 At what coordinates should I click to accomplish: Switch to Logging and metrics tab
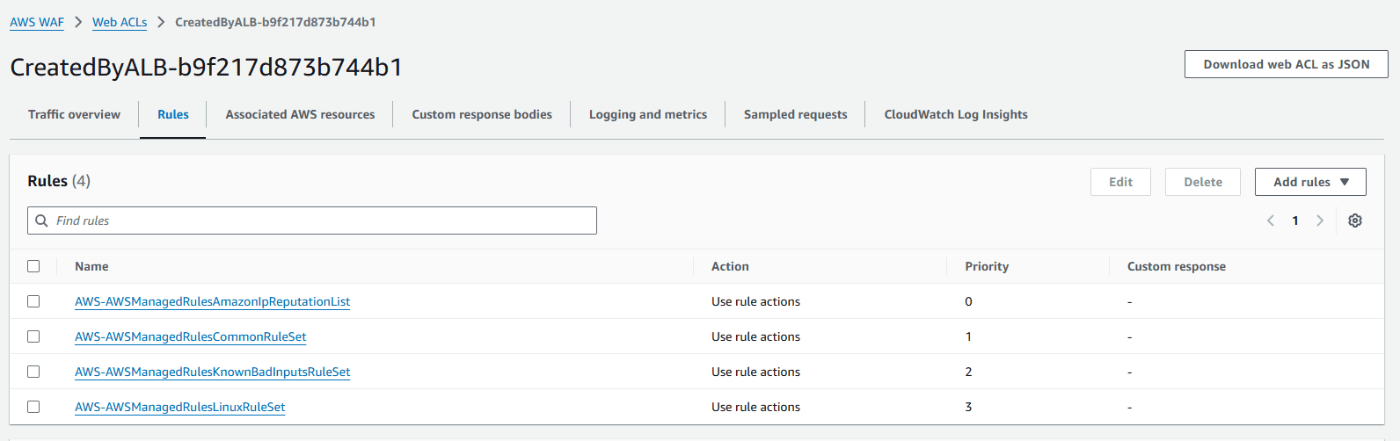tap(648, 115)
